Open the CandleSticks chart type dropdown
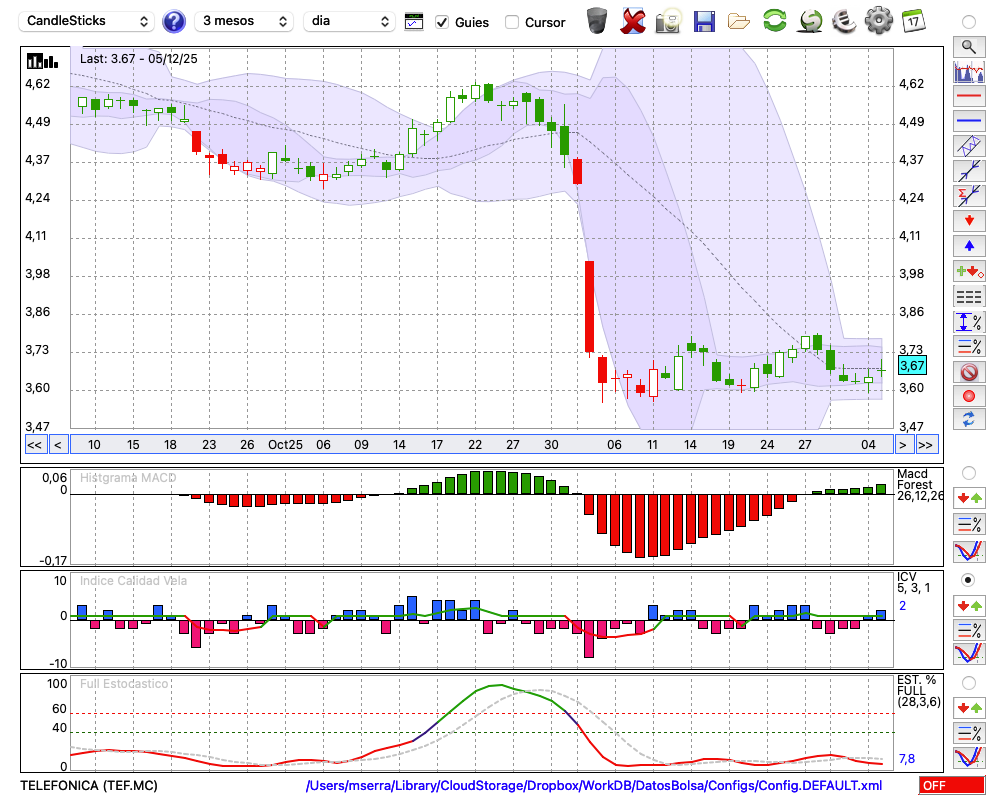Image resolution: width=1000 pixels, height=800 pixels. [87, 21]
